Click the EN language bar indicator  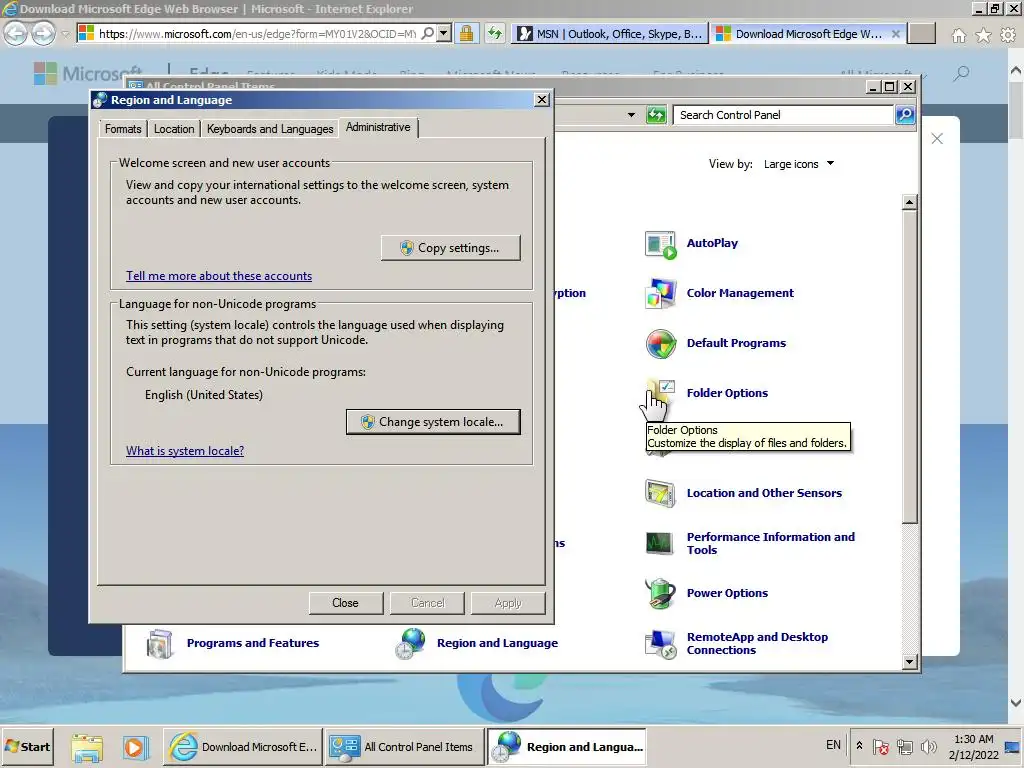(833, 745)
